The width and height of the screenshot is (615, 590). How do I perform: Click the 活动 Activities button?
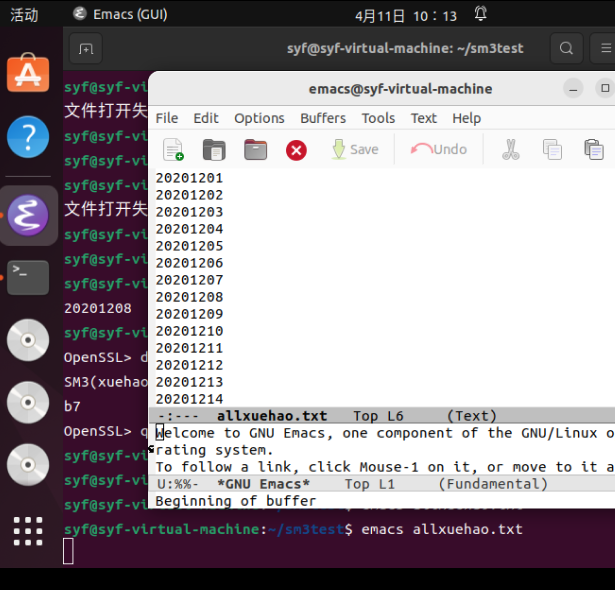coord(24,15)
